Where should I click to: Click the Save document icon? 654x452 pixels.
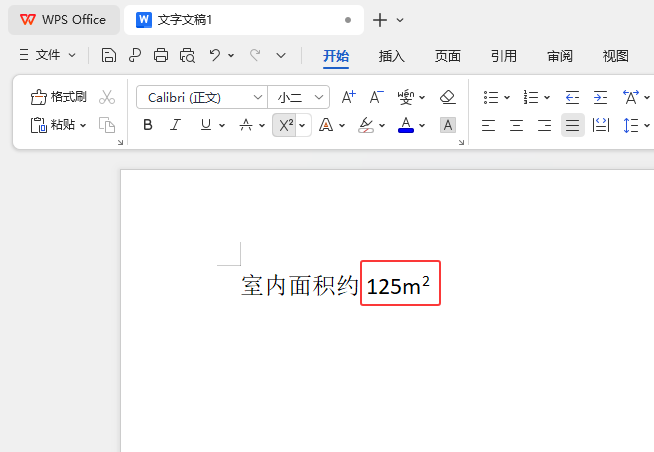click(x=108, y=55)
